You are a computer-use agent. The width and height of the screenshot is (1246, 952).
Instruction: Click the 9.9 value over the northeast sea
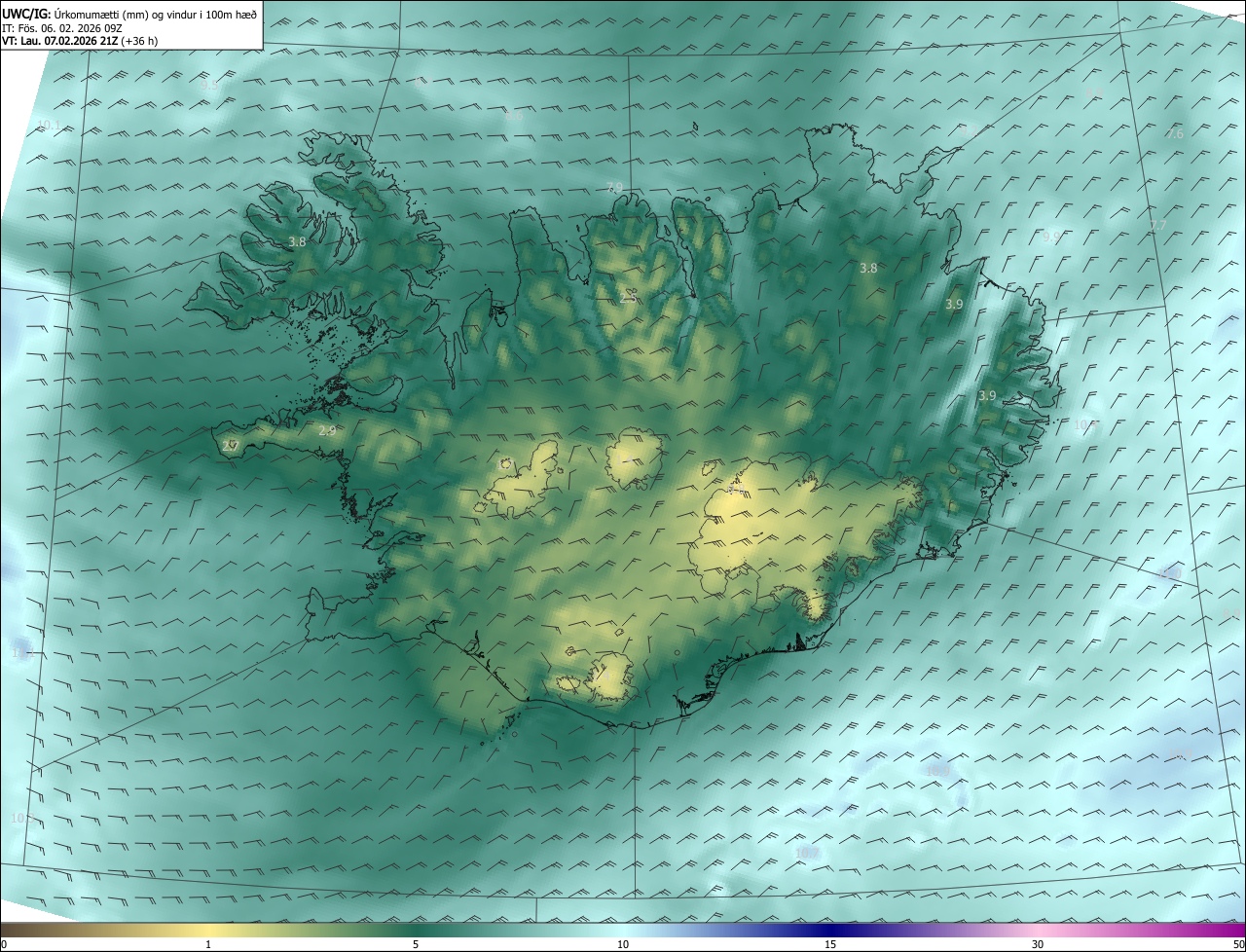click(x=1051, y=237)
